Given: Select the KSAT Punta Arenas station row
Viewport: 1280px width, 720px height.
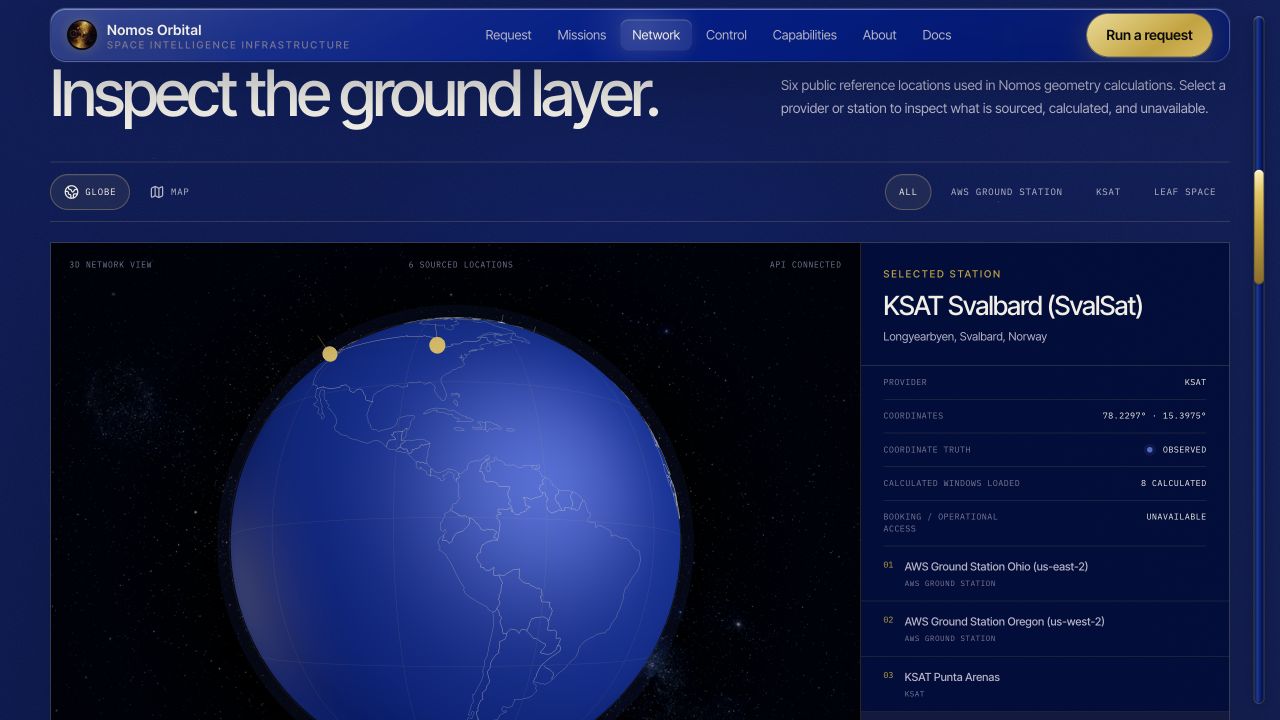Looking at the screenshot, I should point(1045,684).
